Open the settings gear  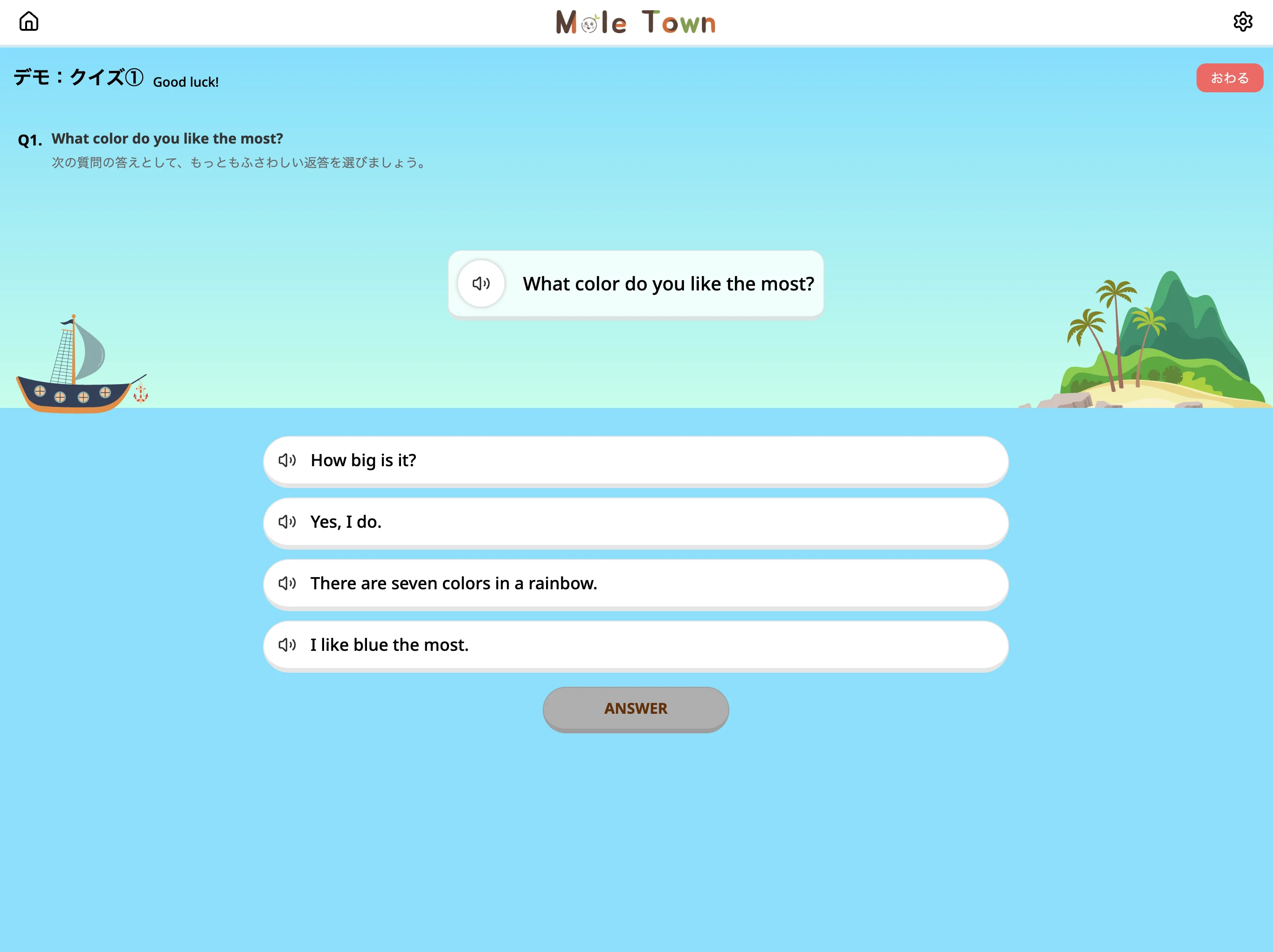point(1243,21)
